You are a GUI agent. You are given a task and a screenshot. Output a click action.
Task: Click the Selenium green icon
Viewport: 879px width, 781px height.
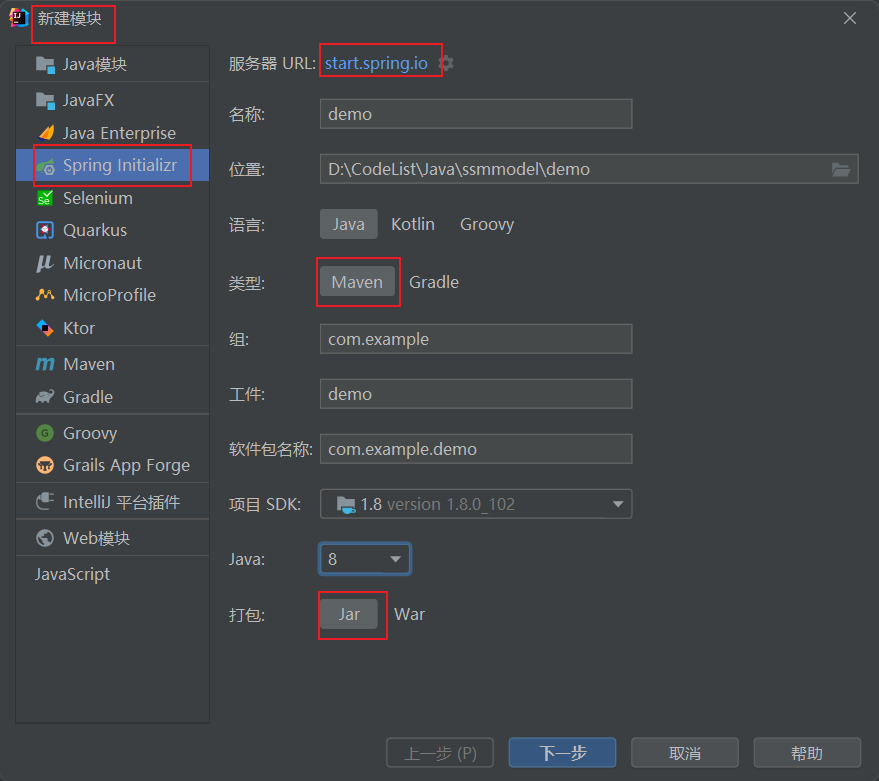45,198
